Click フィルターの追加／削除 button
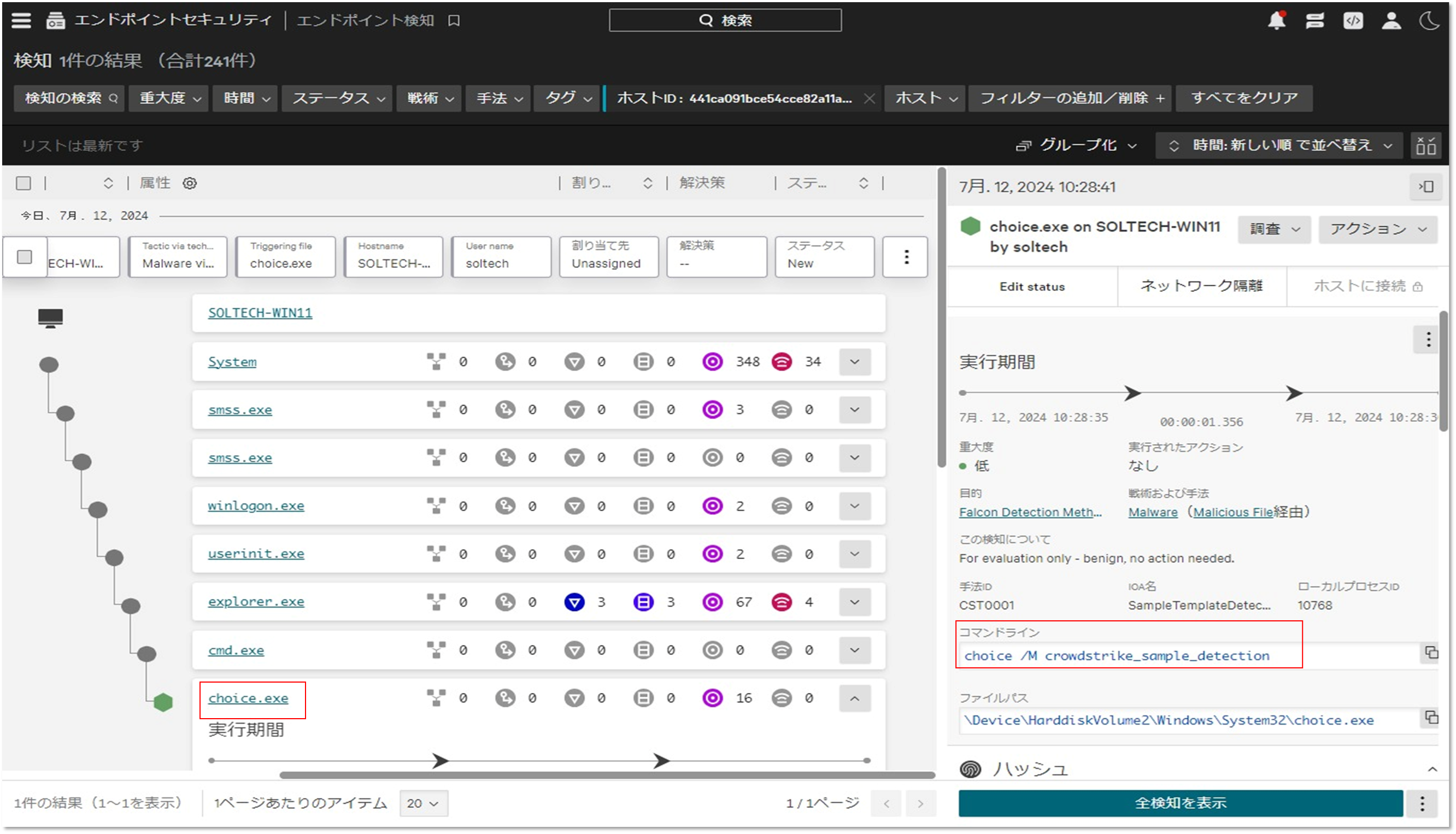The height and width of the screenshot is (834, 1456). (x=1071, y=98)
